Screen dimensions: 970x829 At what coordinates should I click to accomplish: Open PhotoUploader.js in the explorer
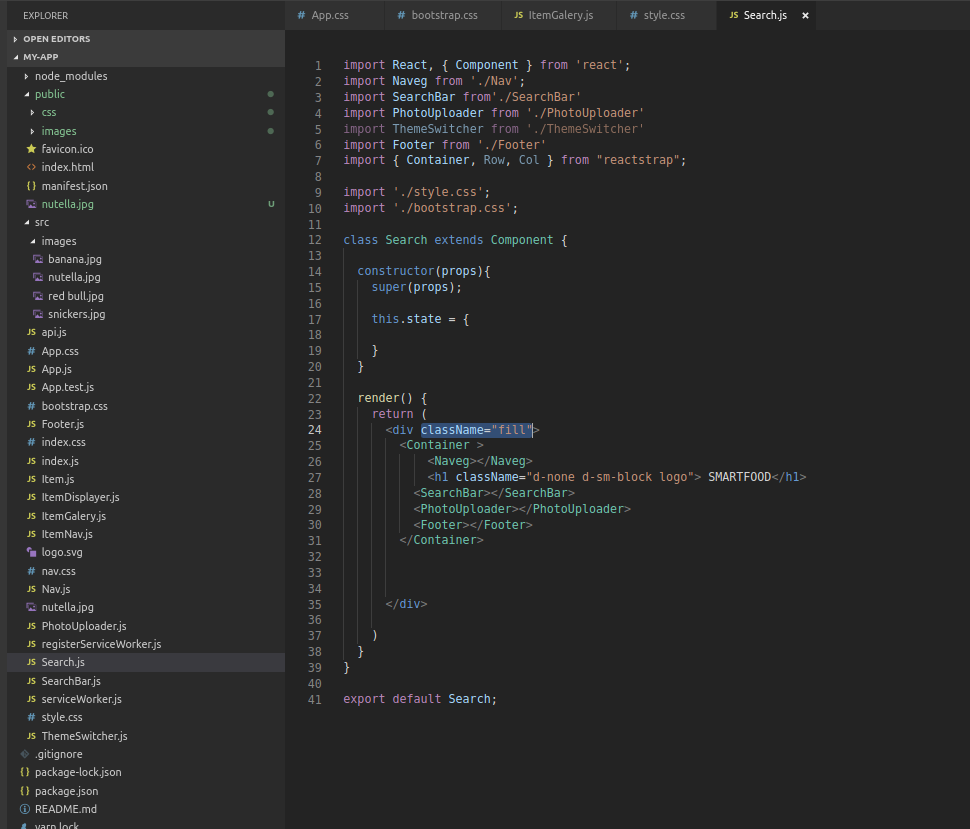point(84,626)
